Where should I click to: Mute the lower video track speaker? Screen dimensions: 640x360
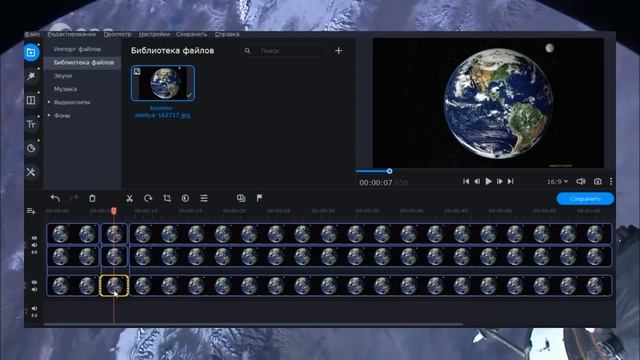click(34, 289)
